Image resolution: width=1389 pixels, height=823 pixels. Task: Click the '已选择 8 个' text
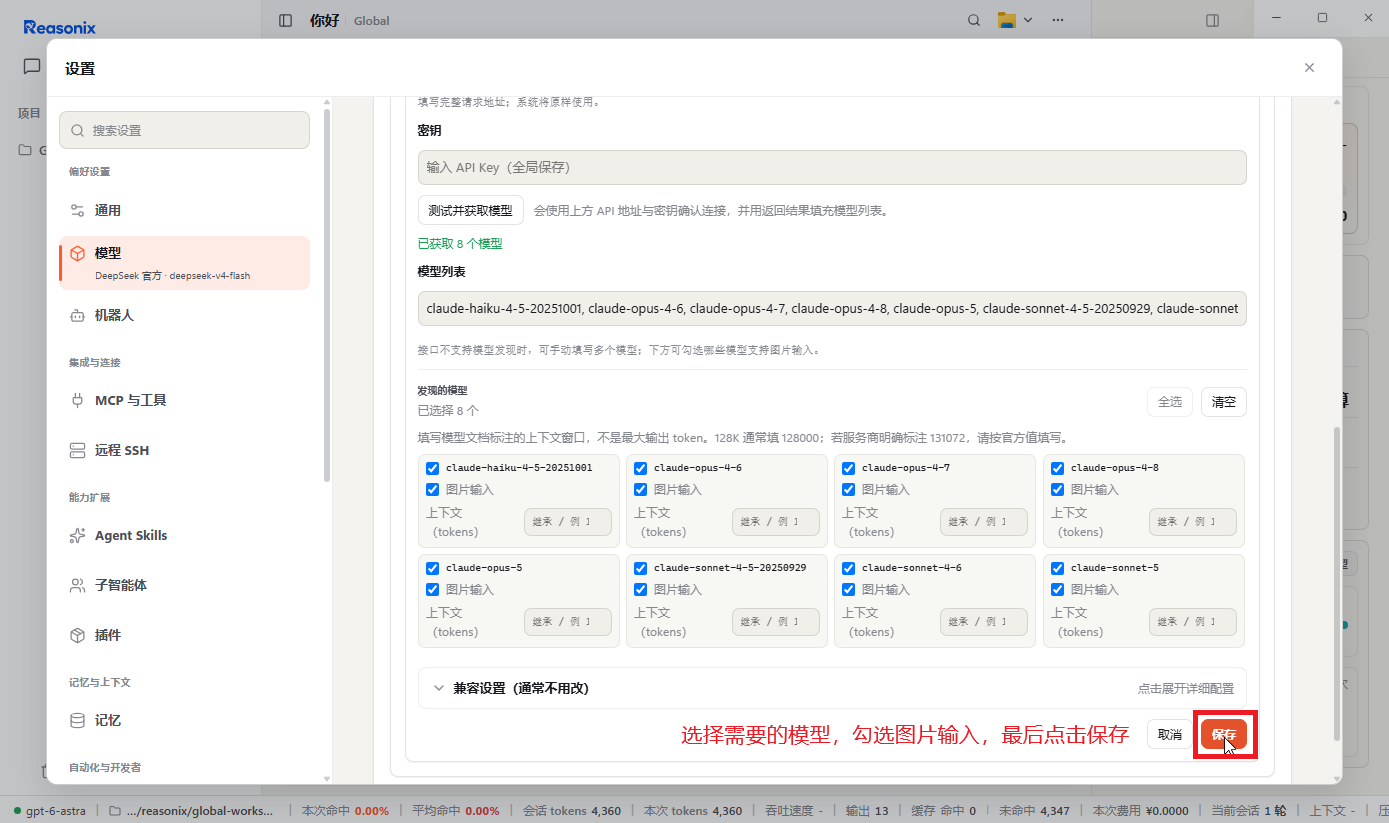point(448,410)
